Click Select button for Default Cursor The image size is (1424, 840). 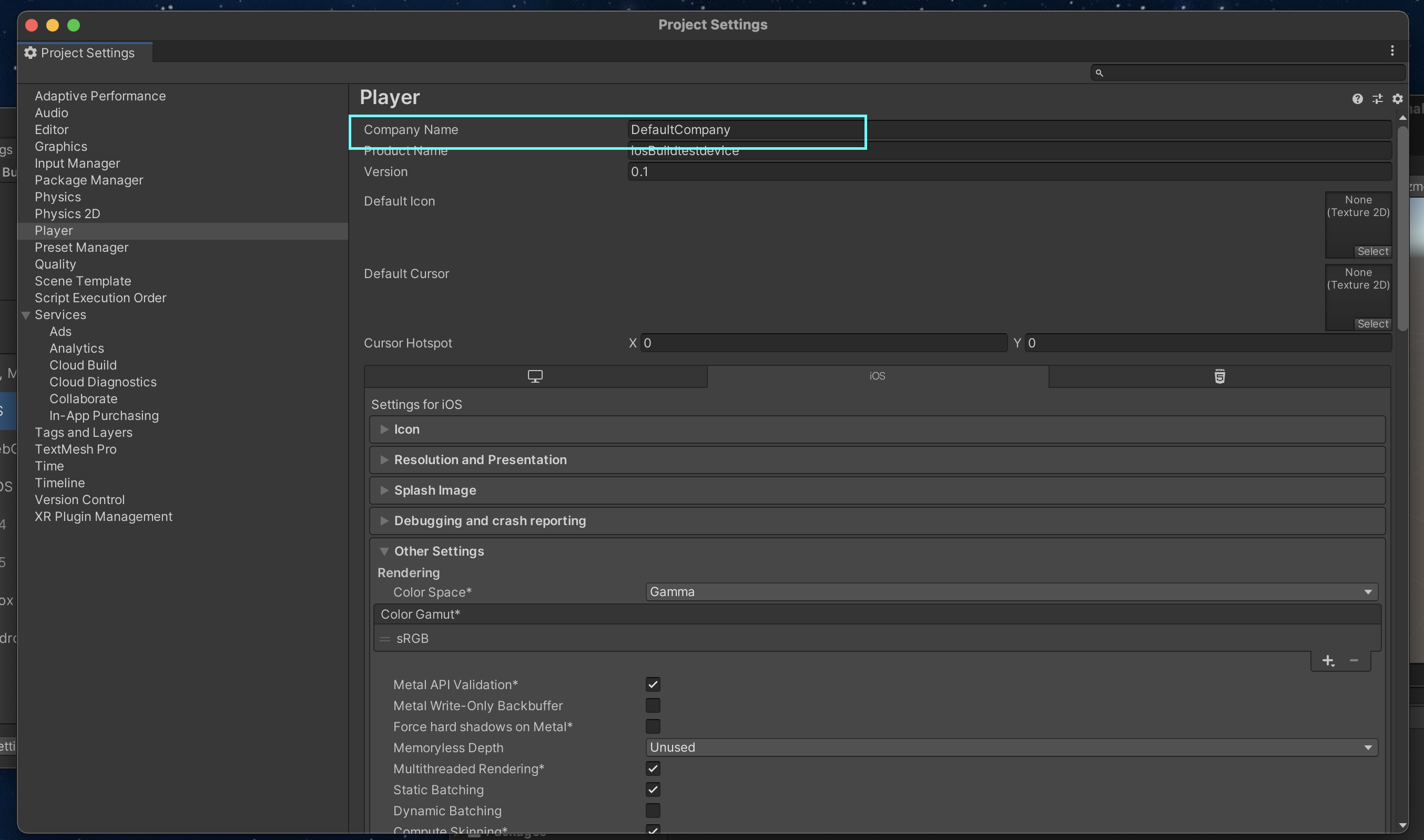tap(1372, 324)
